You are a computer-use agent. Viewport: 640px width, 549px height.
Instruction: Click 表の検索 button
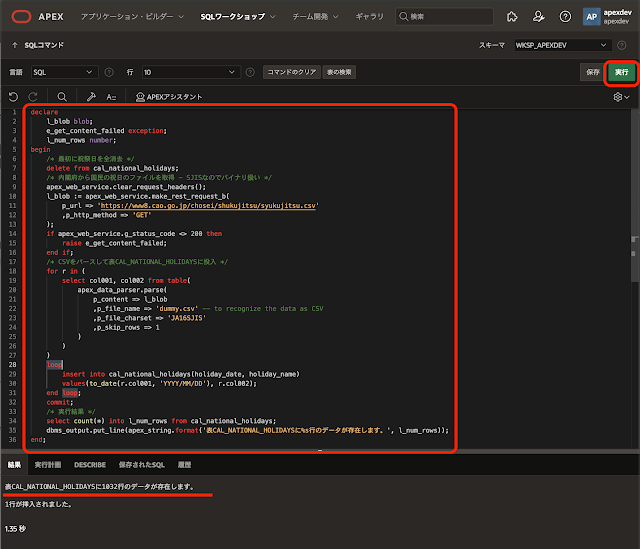pos(339,72)
